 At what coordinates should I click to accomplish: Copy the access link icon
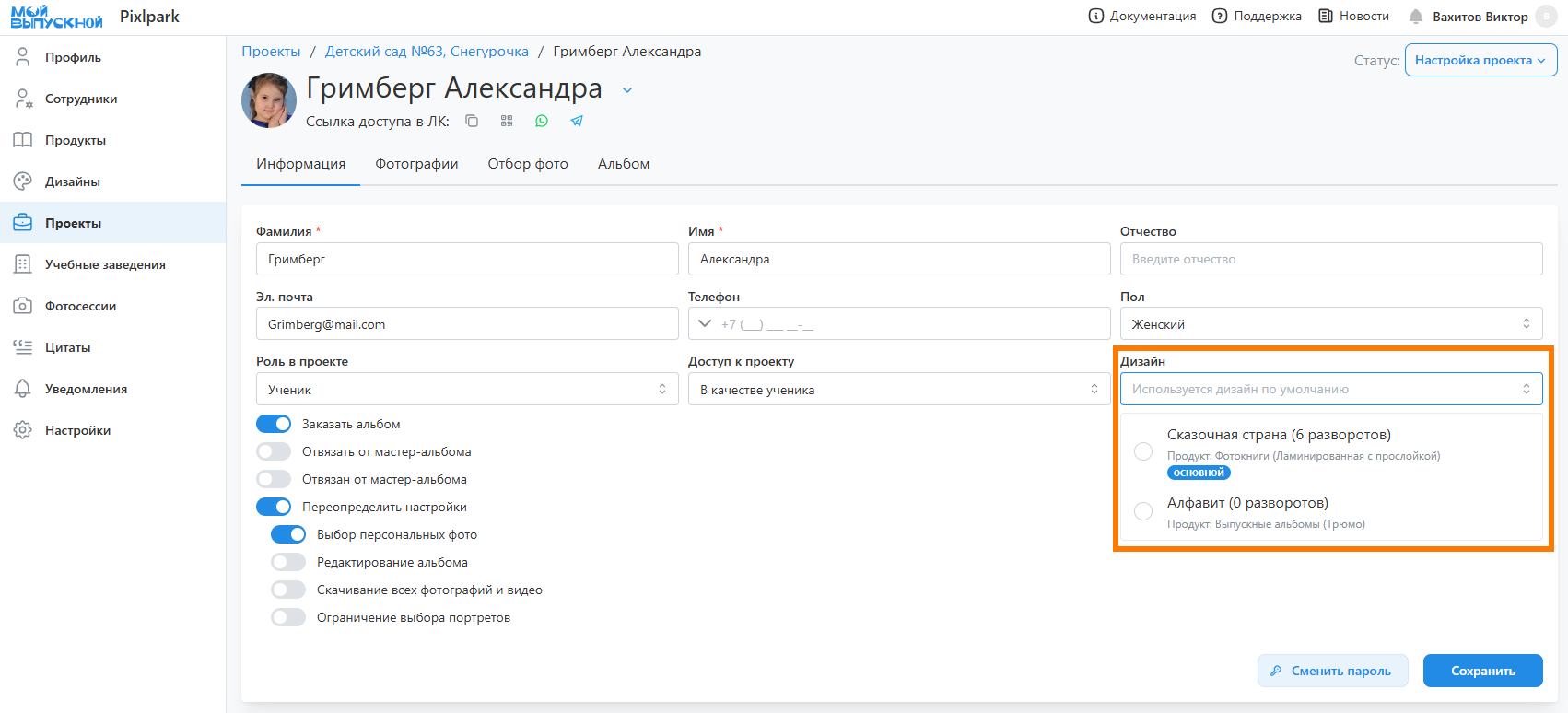472,121
